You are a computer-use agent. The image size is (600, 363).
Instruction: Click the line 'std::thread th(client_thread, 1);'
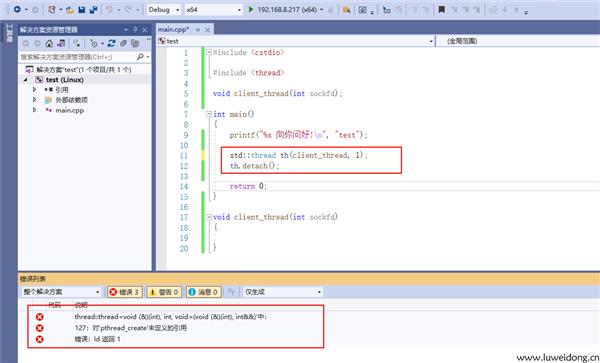[298, 155]
